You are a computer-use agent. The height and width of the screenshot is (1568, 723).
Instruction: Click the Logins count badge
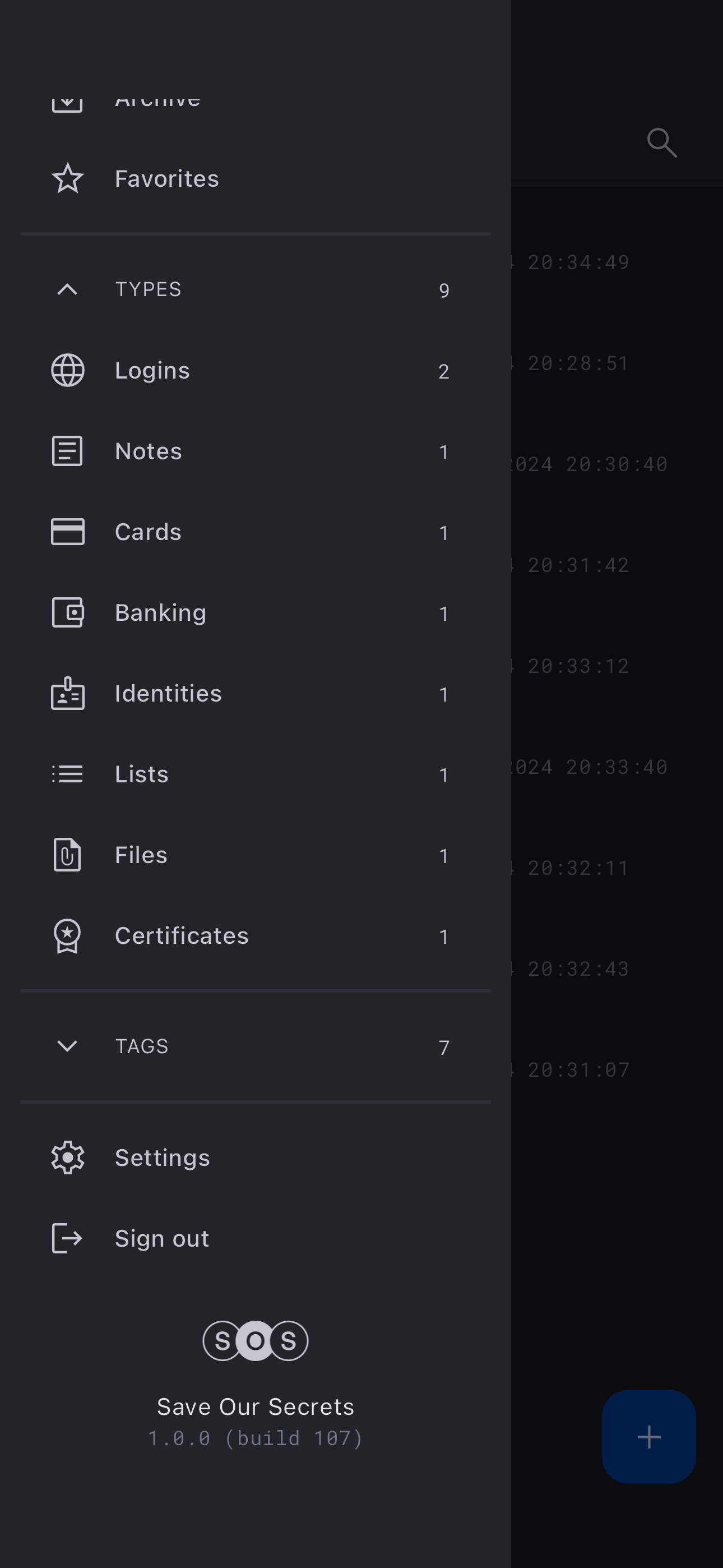[x=444, y=371]
